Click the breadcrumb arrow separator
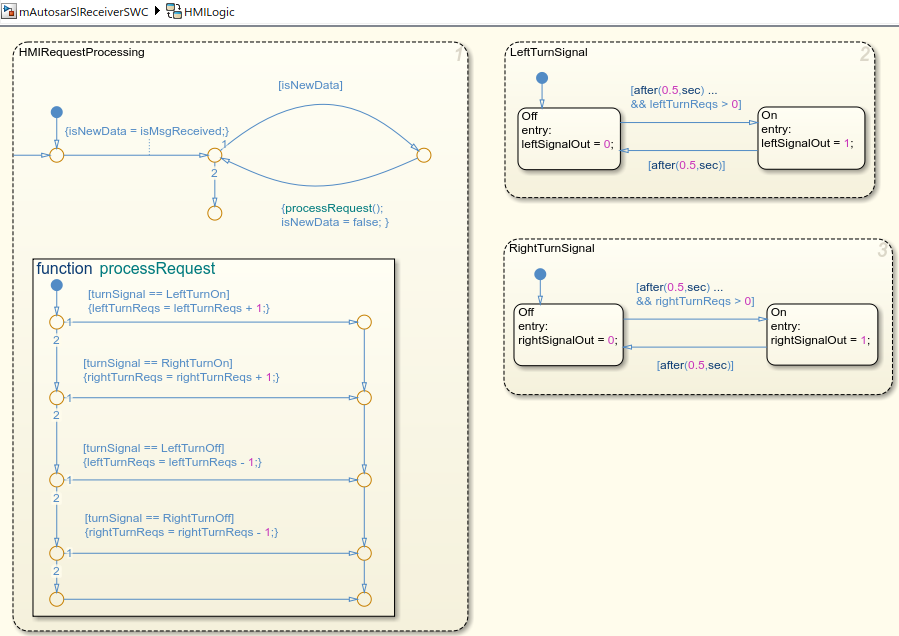 pyautogui.click(x=157, y=11)
